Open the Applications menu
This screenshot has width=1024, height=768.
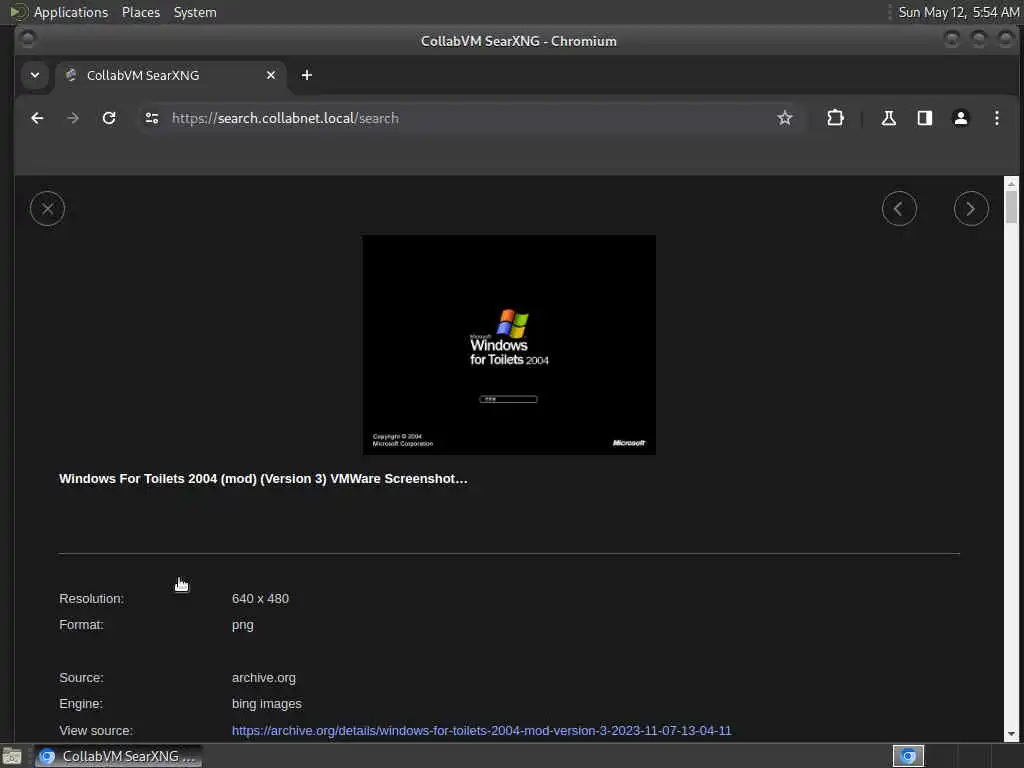[x=59, y=12]
